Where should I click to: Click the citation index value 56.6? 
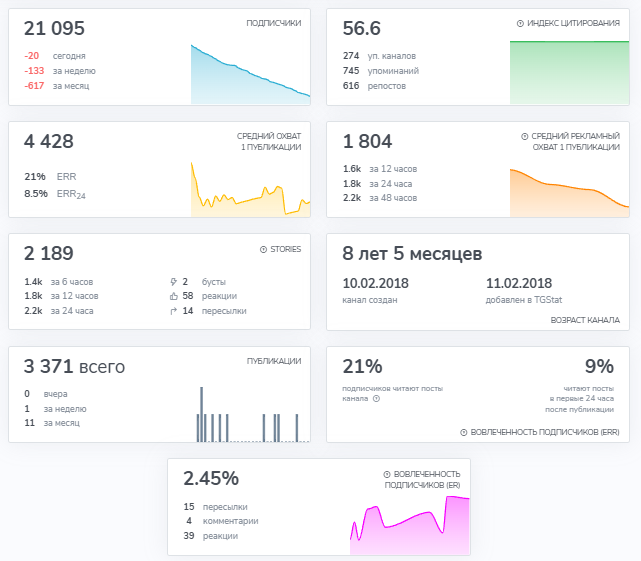(x=361, y=29)
